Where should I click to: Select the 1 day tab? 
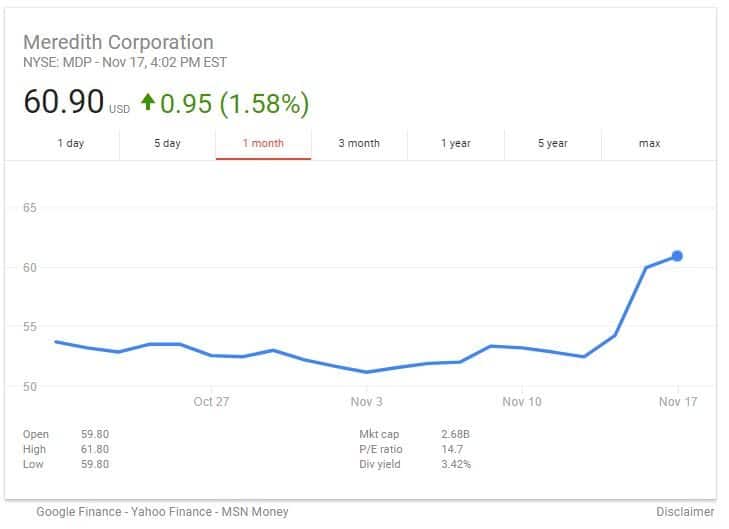tap(71, 143)
